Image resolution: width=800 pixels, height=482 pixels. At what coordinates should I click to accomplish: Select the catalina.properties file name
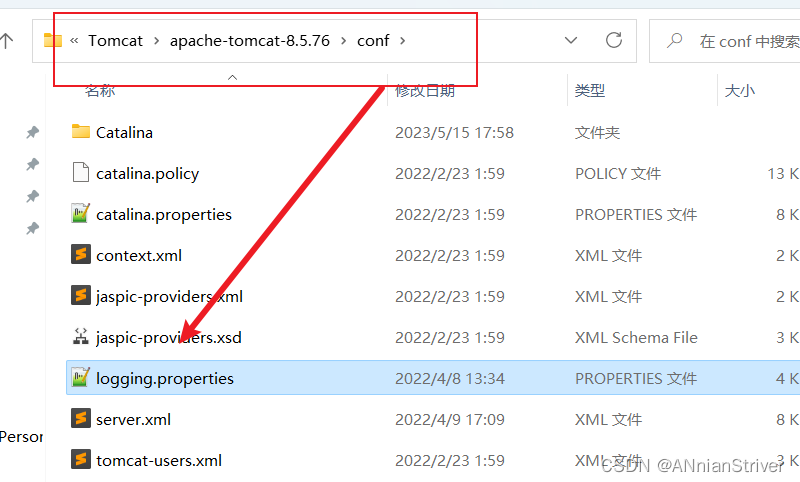click(x=164, y=215)
